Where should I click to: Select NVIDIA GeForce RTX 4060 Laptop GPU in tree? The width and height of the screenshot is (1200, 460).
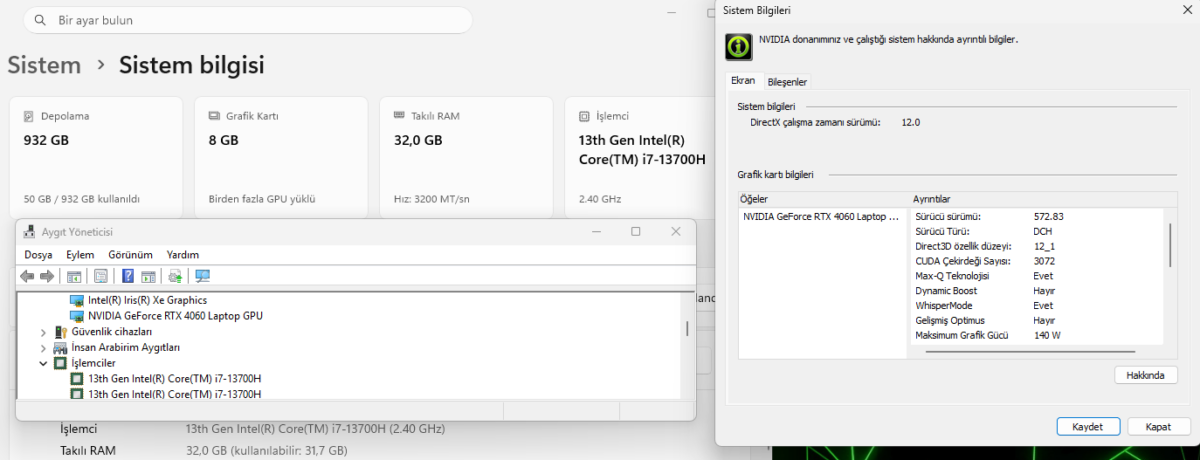tap(175, 315)
